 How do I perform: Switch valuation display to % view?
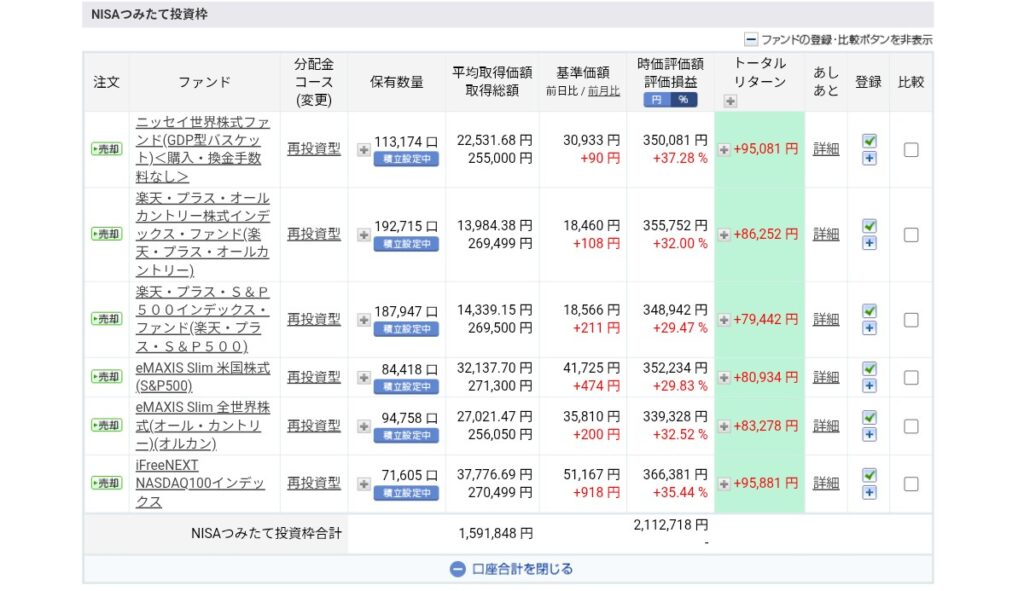(682, 100)
